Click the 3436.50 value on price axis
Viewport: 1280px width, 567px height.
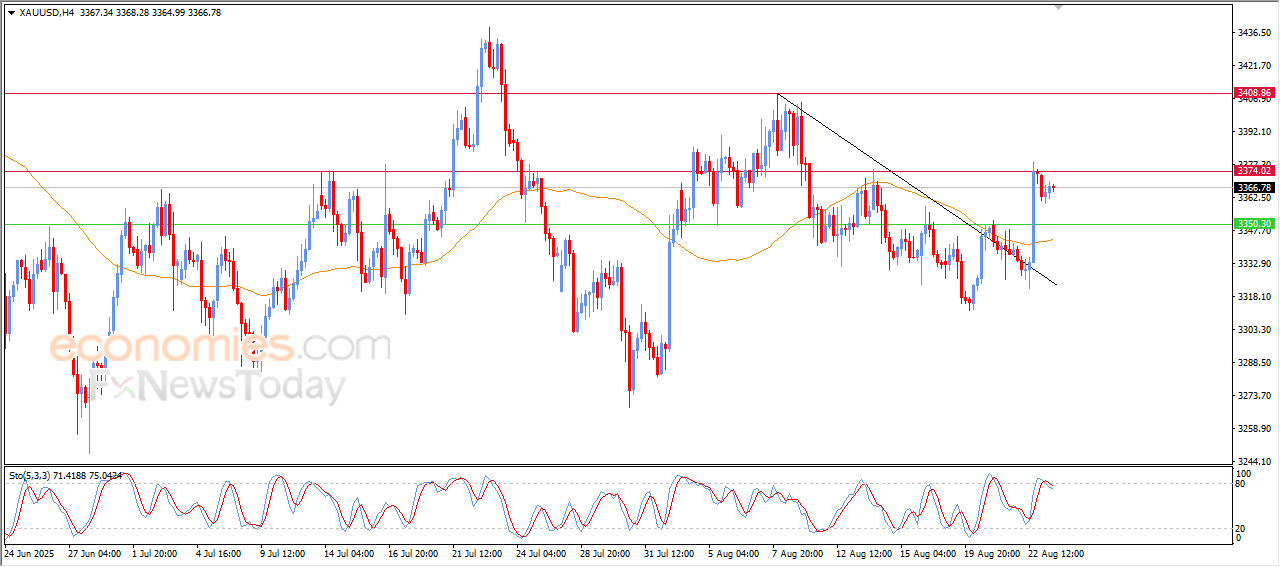[x=1254, y=33]
